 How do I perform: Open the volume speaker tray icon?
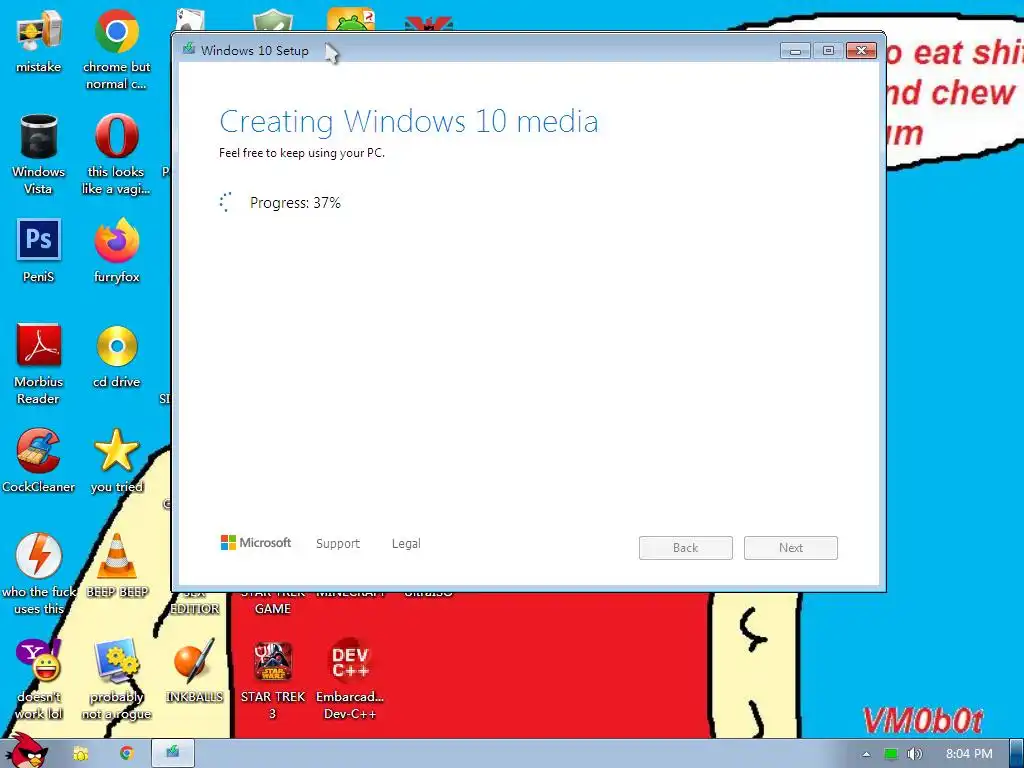(914, 754)
